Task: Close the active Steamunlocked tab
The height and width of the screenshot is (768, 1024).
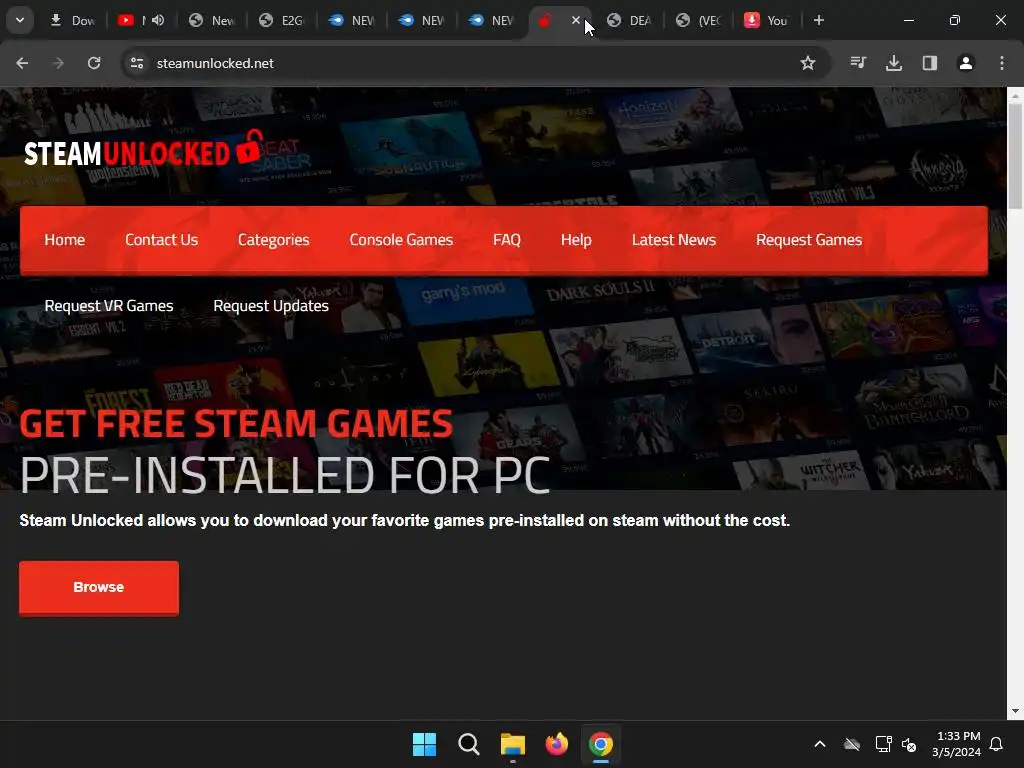Action: point(575,20)
